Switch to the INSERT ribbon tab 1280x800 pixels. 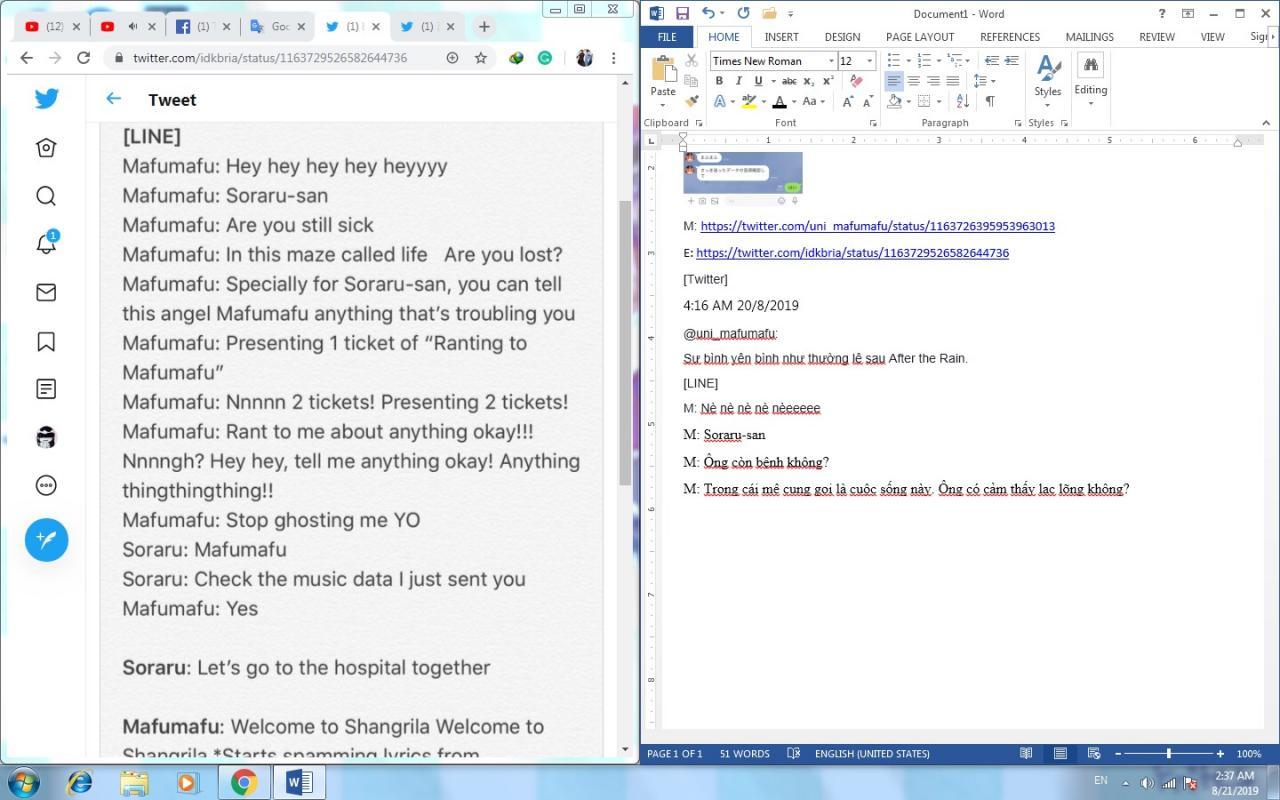click(781, 37)
